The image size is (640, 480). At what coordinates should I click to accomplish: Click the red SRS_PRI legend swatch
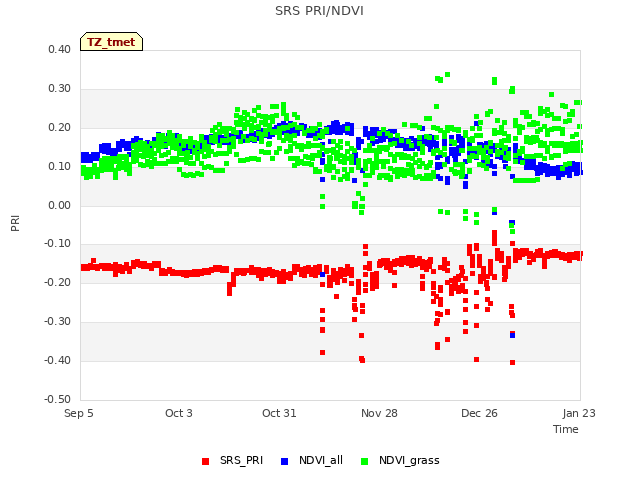coord(205,461)
